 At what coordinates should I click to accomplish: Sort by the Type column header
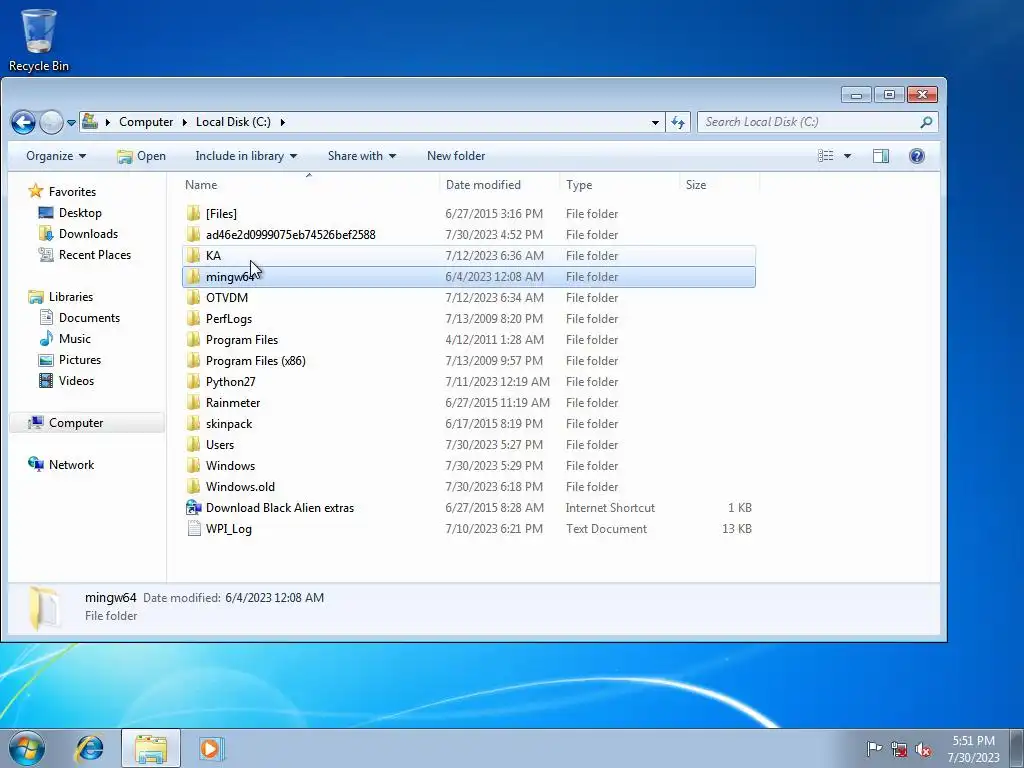(x=620, y=185)
